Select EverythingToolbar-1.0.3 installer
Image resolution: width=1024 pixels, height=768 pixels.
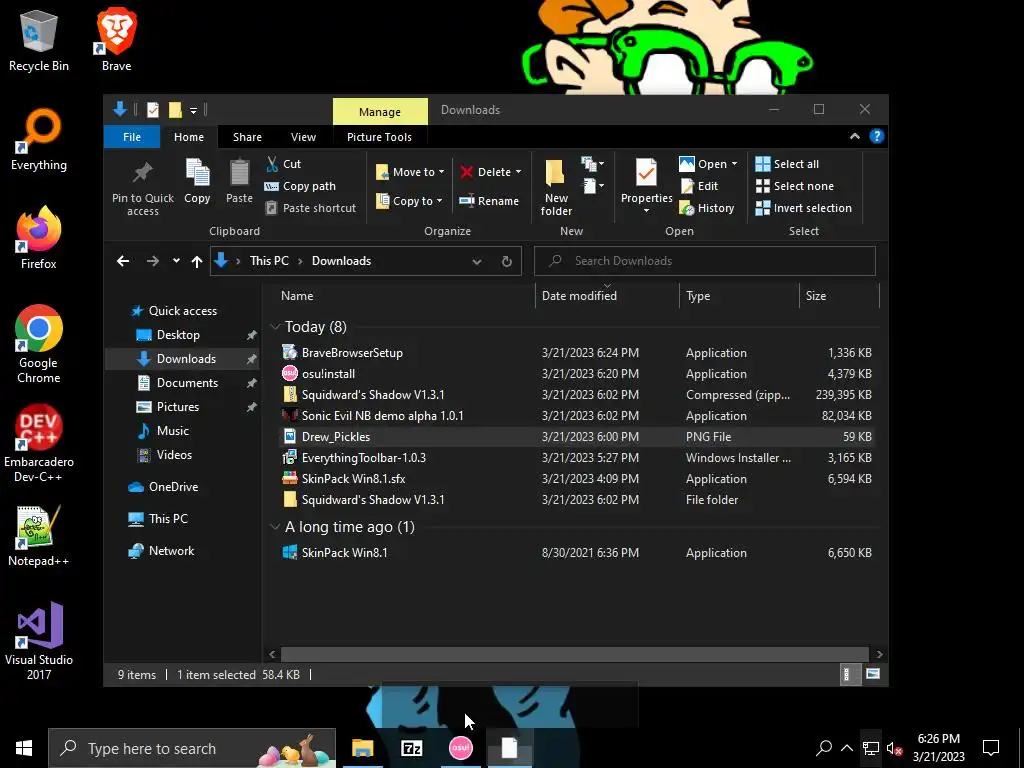(x=577, y=458)
